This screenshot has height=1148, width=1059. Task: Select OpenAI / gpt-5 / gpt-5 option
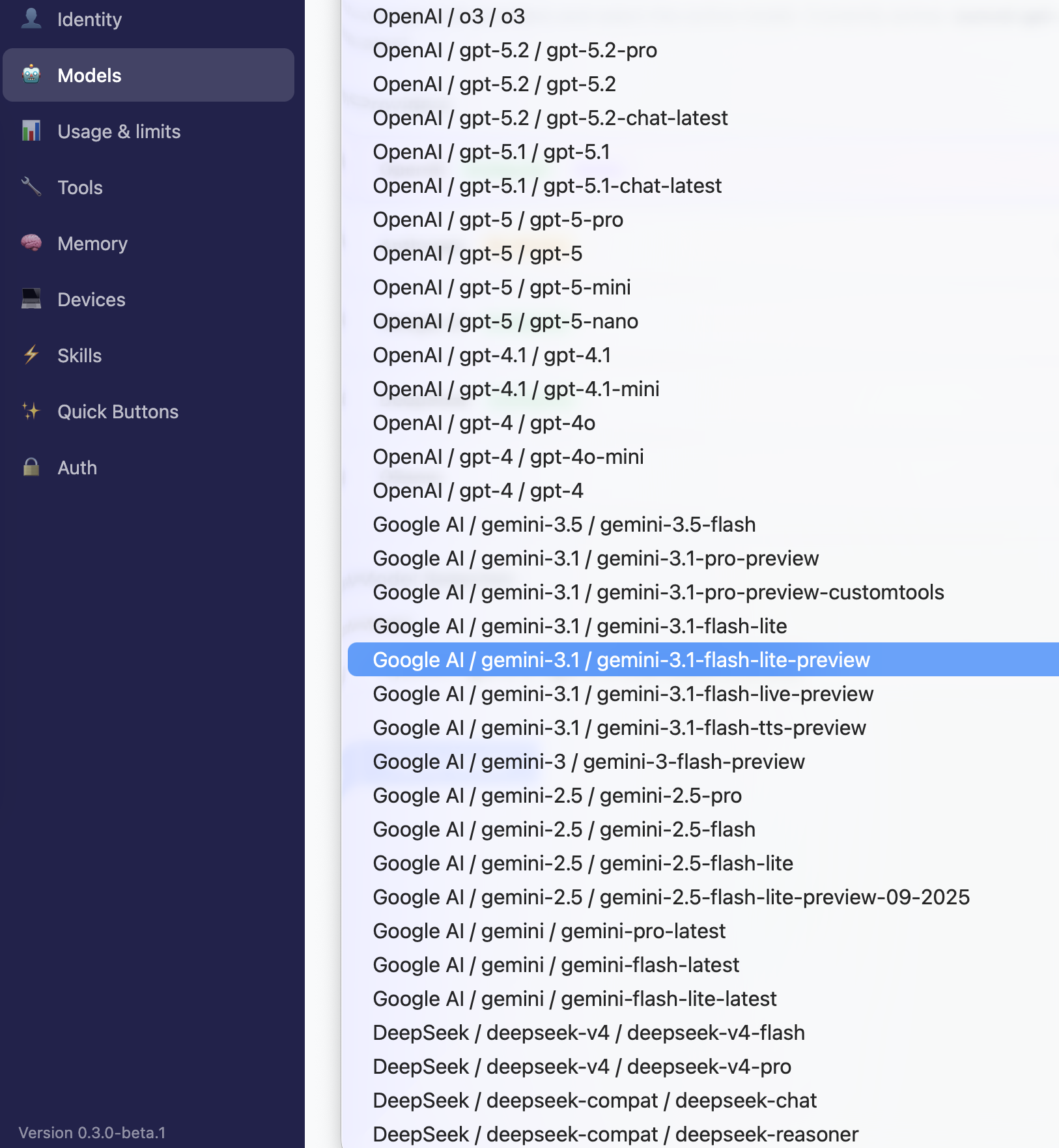click(x=703, y=253)
